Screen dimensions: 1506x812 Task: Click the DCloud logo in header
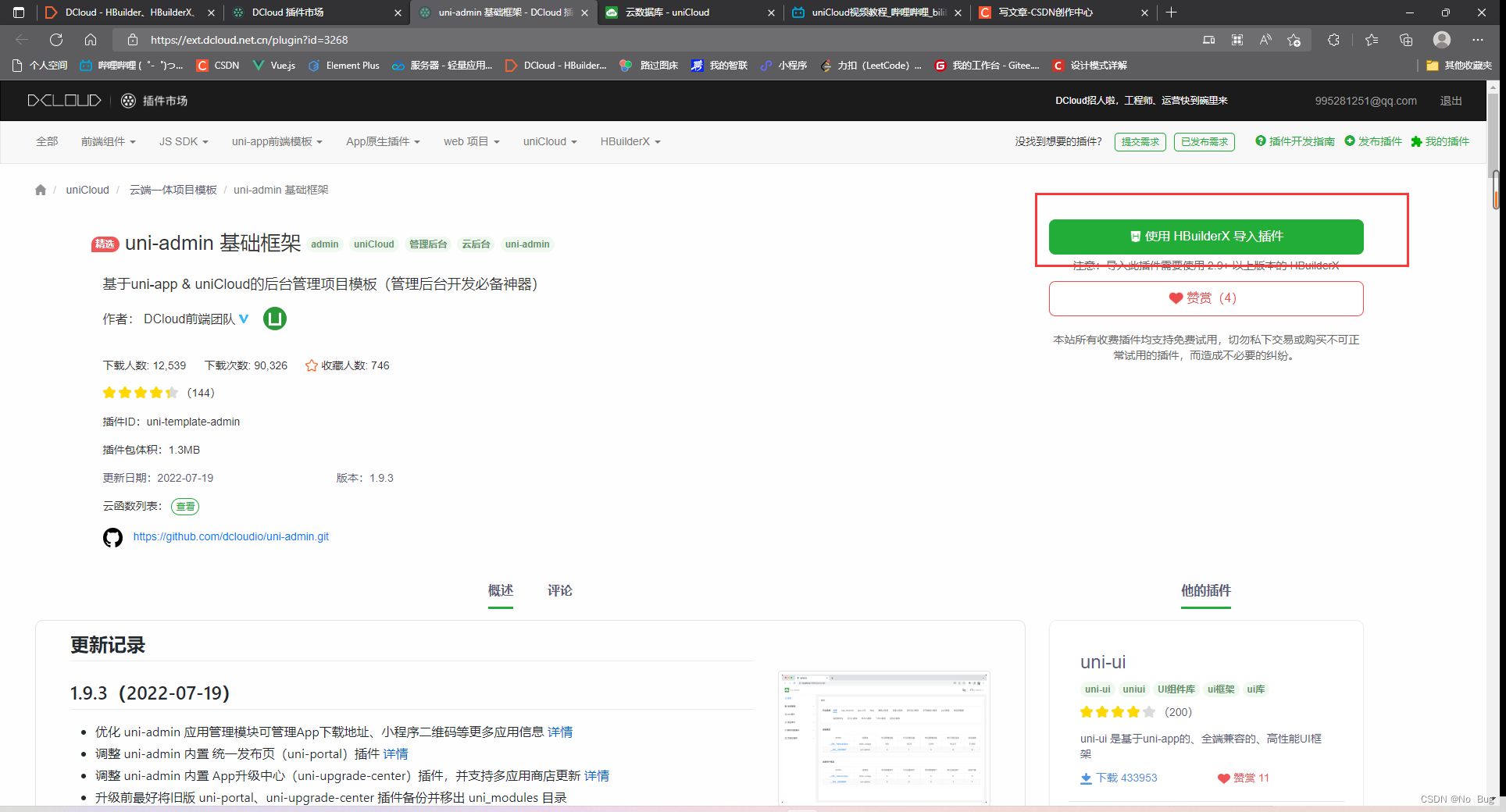(x=64, y=101)
